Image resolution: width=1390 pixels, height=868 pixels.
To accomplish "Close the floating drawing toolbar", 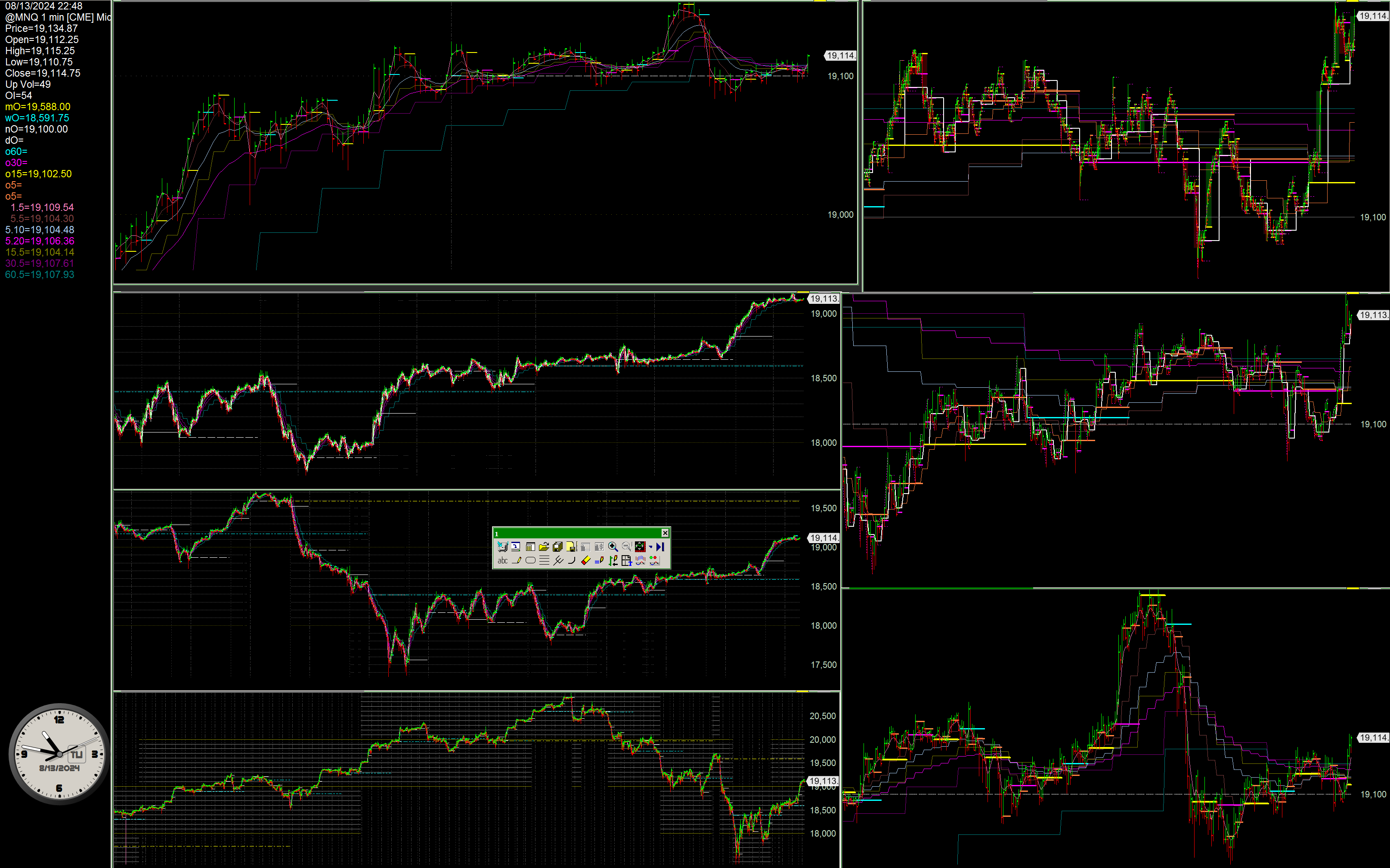I will [665, 533].
